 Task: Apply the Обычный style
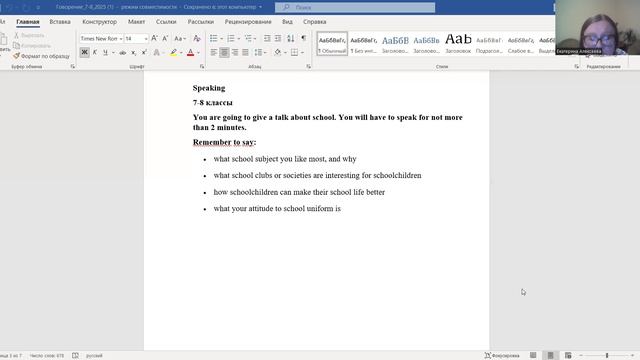tap(332, 44)
